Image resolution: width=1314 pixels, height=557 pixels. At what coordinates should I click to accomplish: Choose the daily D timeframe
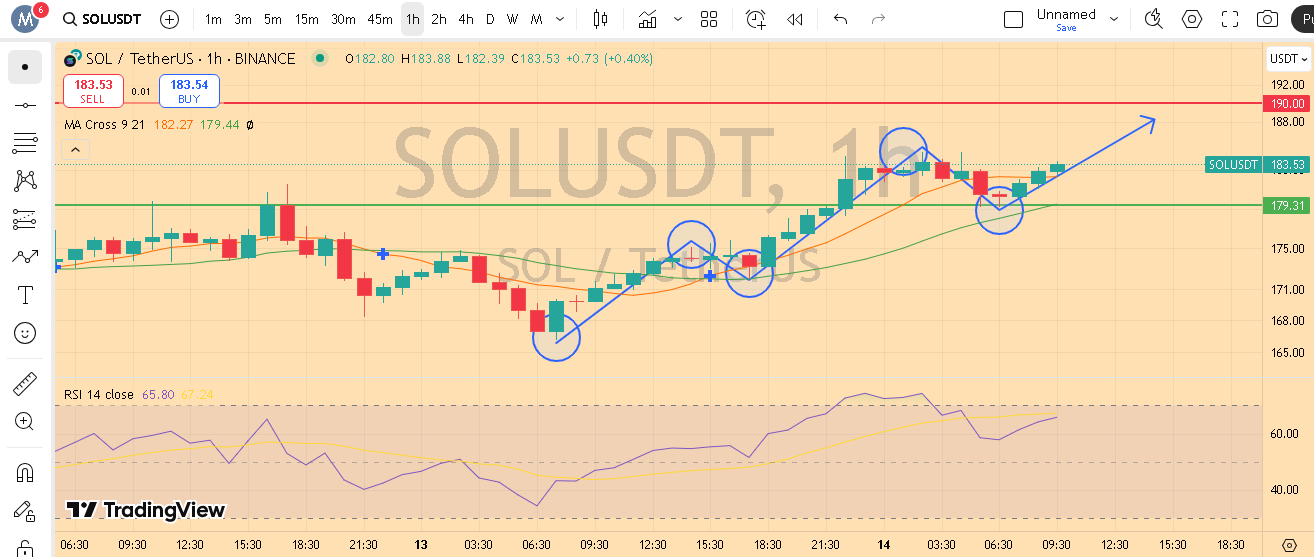pos(490,19)
